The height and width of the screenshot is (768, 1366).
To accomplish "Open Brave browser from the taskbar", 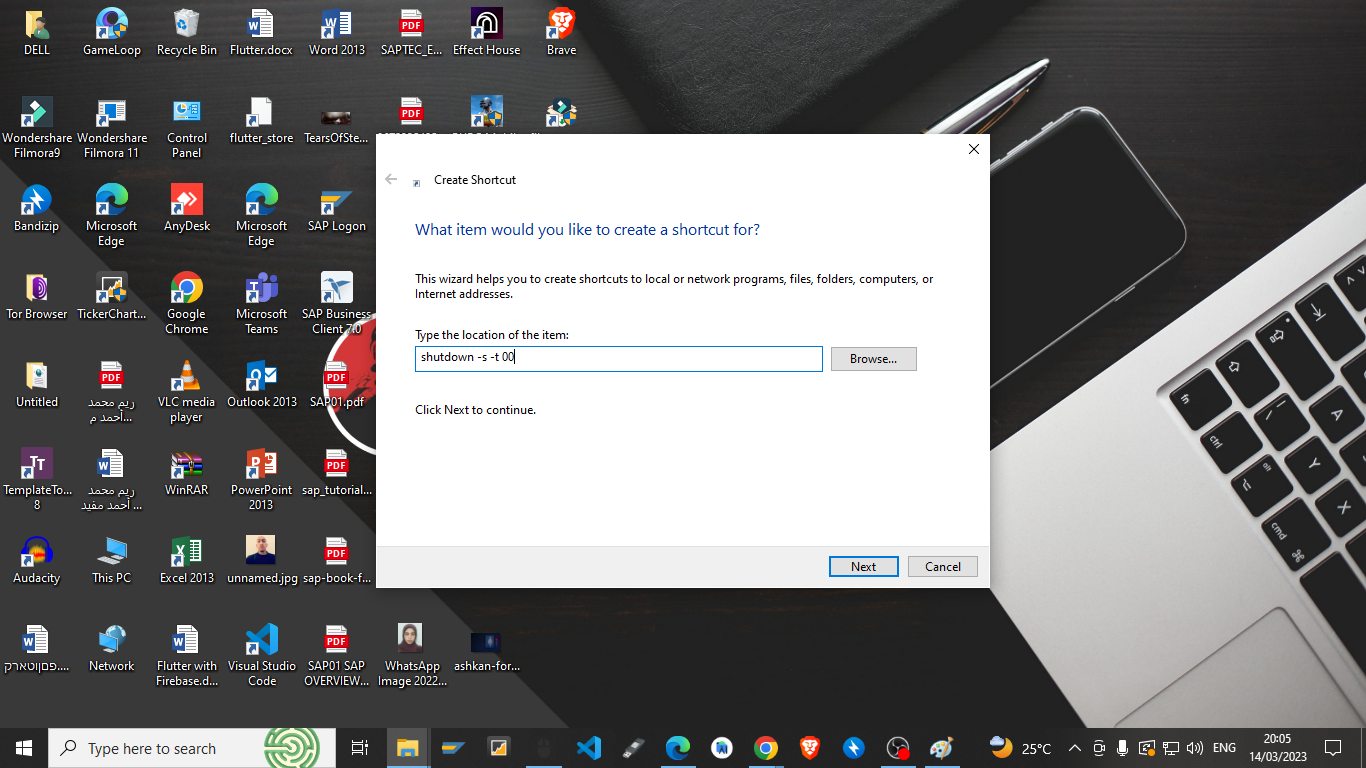I will pos(810,748).
